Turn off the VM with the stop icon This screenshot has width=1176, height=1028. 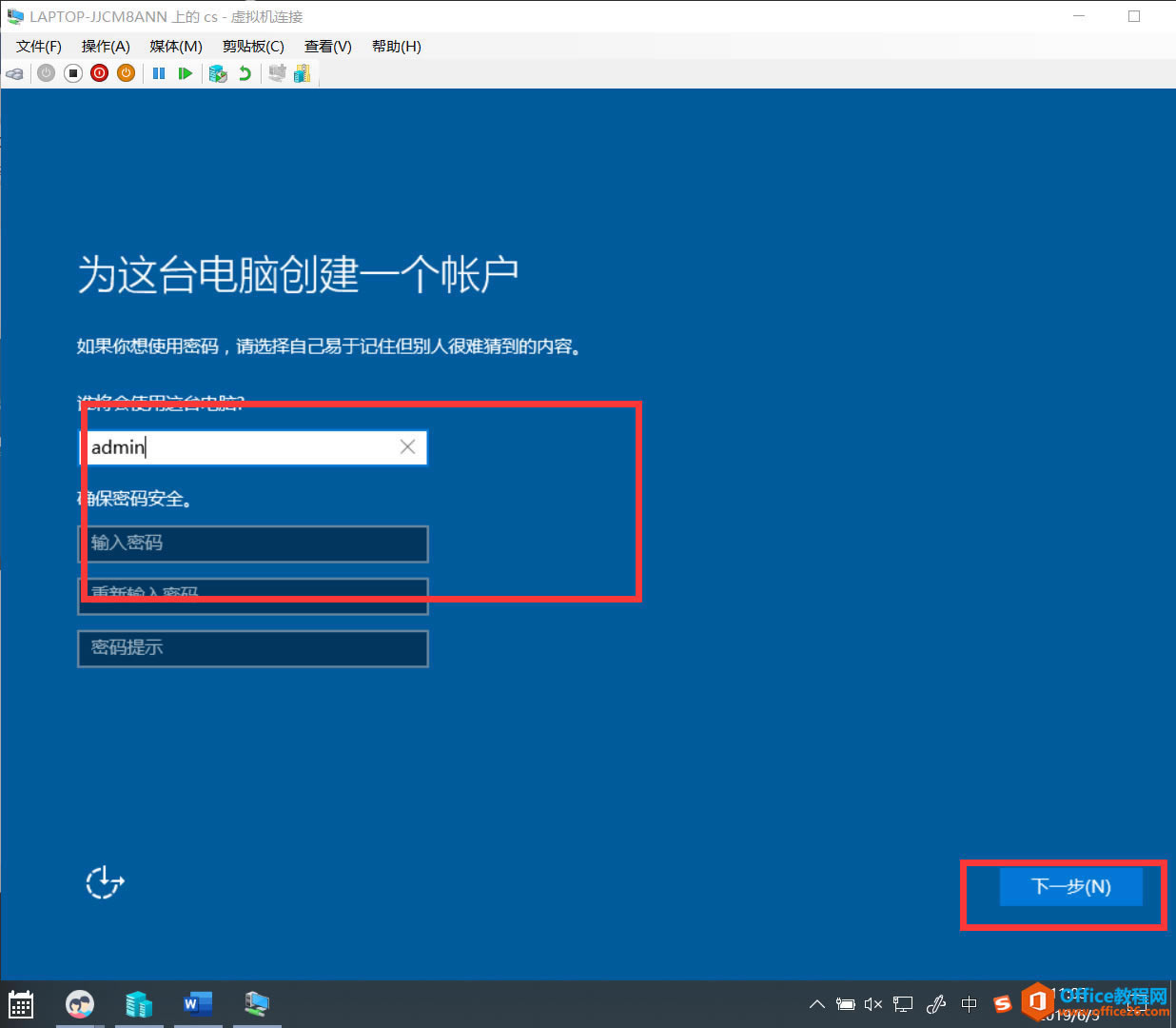point(73,73)
